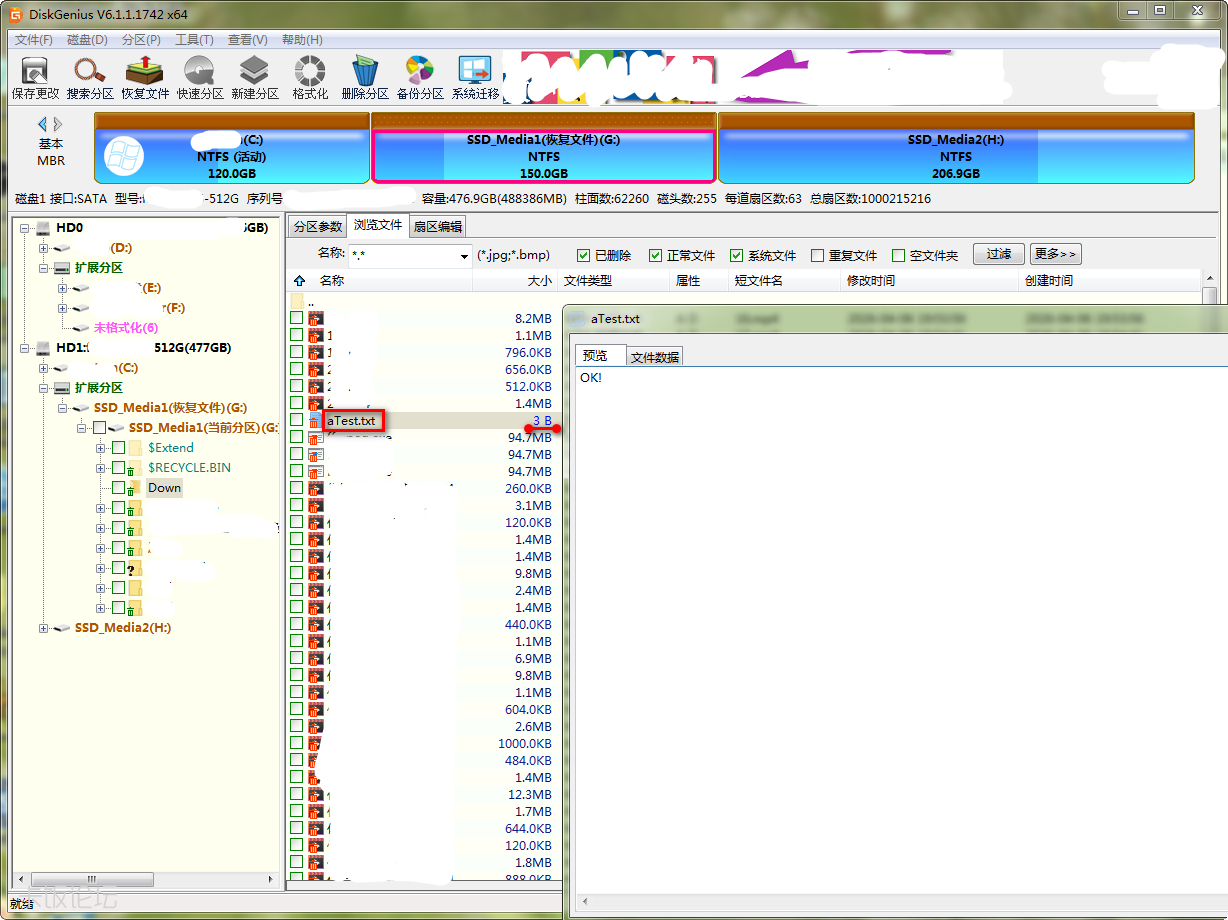The width and height of the screenshot is (1228, 920).
Task: Open the parent folder '..' entry
Action: 311,301
